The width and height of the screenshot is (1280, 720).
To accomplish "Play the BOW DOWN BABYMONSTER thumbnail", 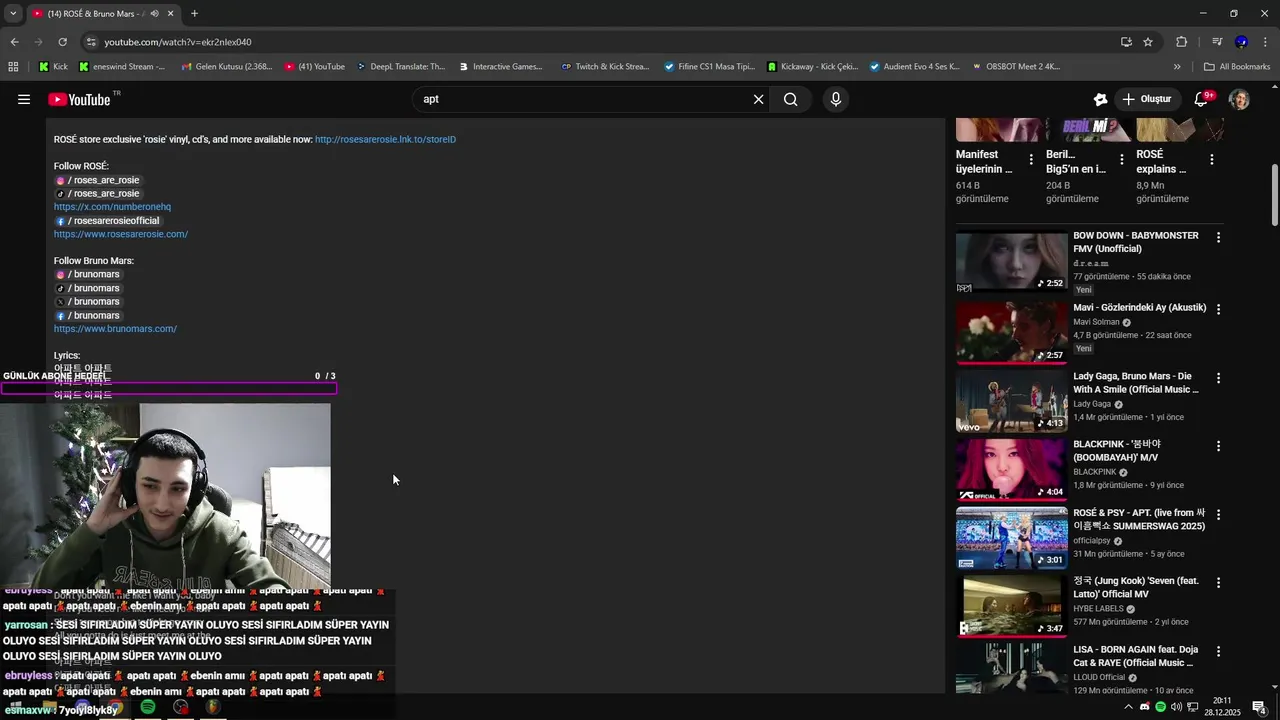I will pos(1011,262).
